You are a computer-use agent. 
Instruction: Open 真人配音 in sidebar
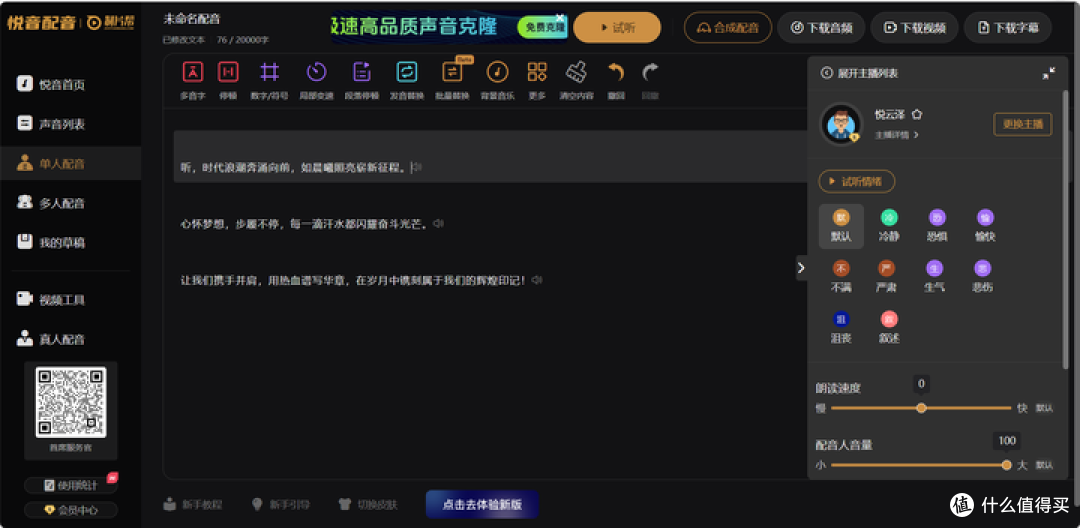point(70,339)
